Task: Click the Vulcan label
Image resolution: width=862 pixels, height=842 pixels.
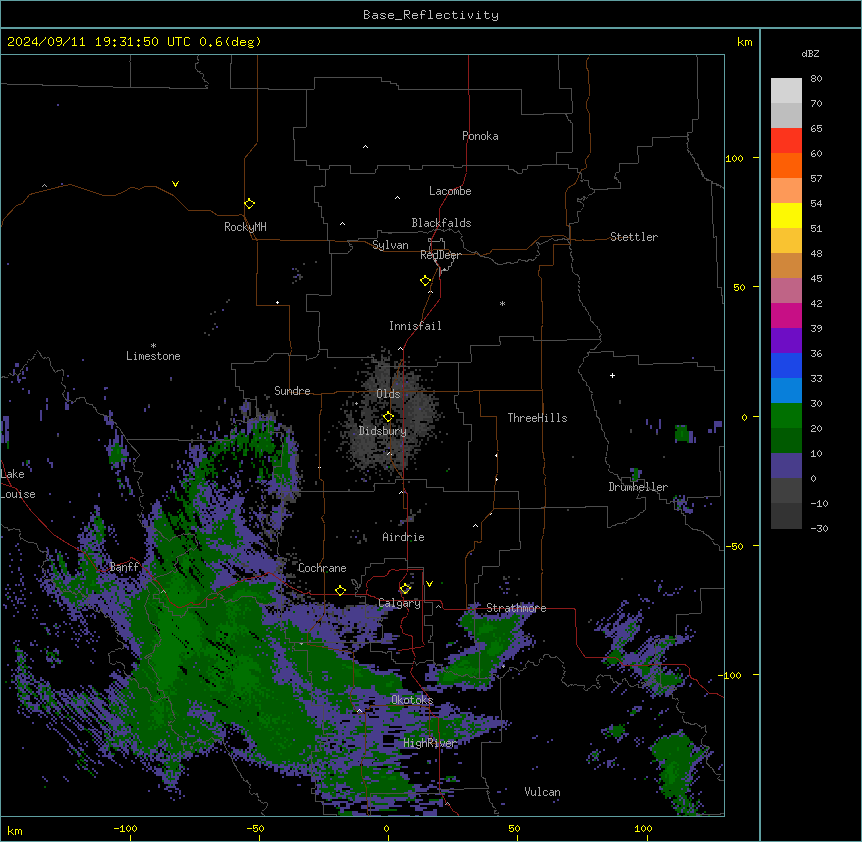Action: click(x=542, y=792)
